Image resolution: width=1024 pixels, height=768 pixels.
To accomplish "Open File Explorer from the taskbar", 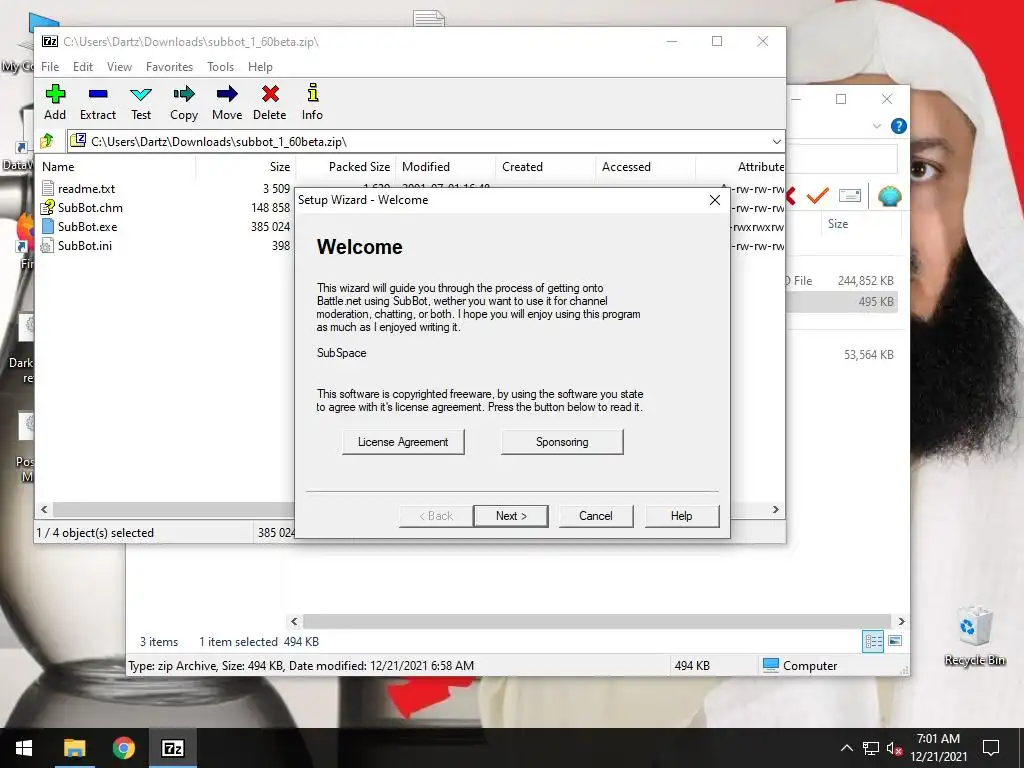I will [x=74, y=748].
